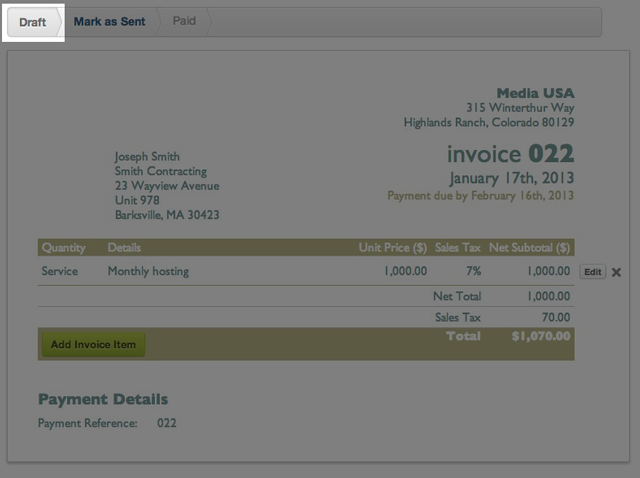
Task: Click the $1,070.00 total amount
Action: (x=540, y=338)
